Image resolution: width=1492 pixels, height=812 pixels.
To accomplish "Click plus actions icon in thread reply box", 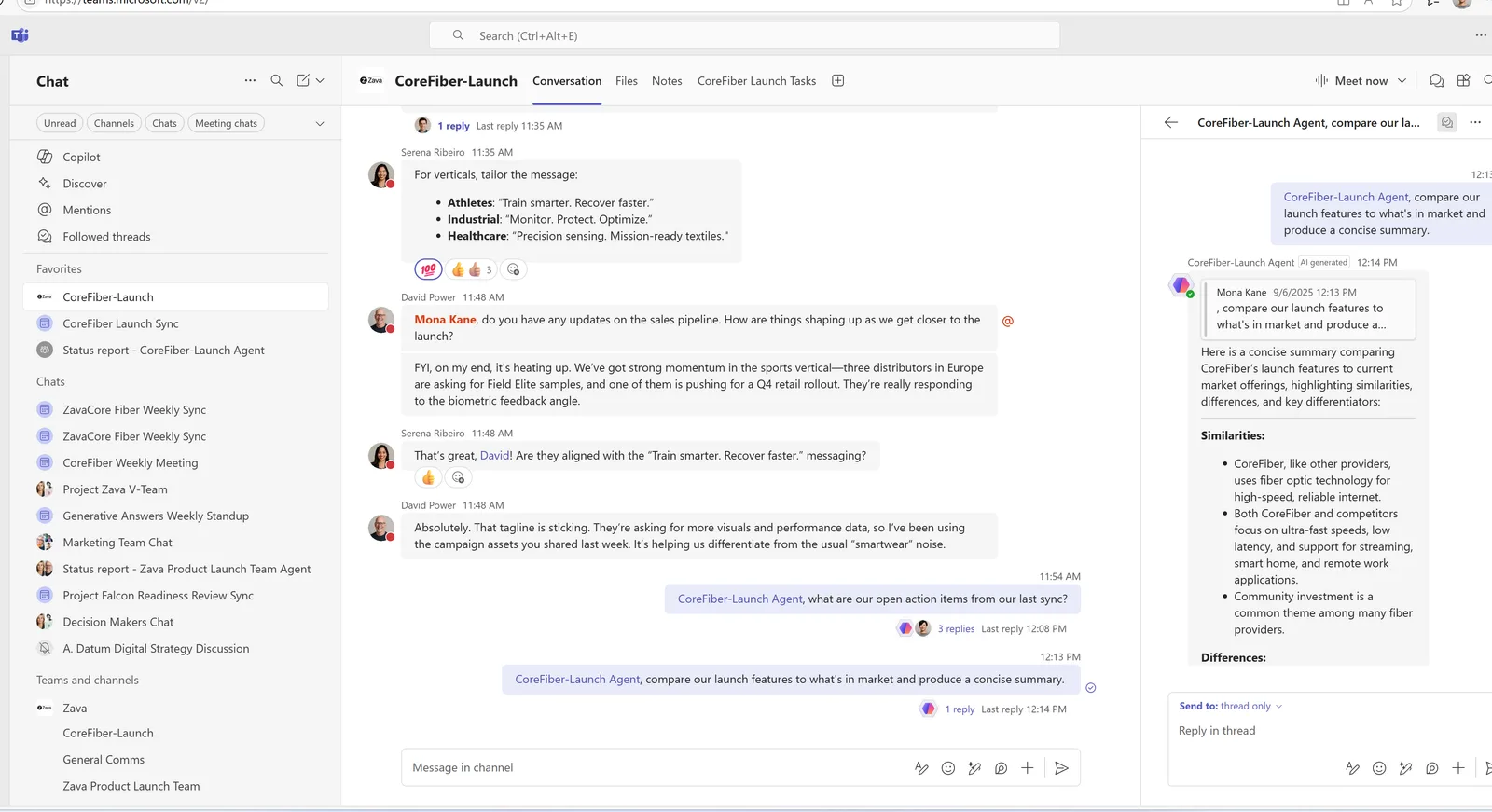I will [1458, 768].
